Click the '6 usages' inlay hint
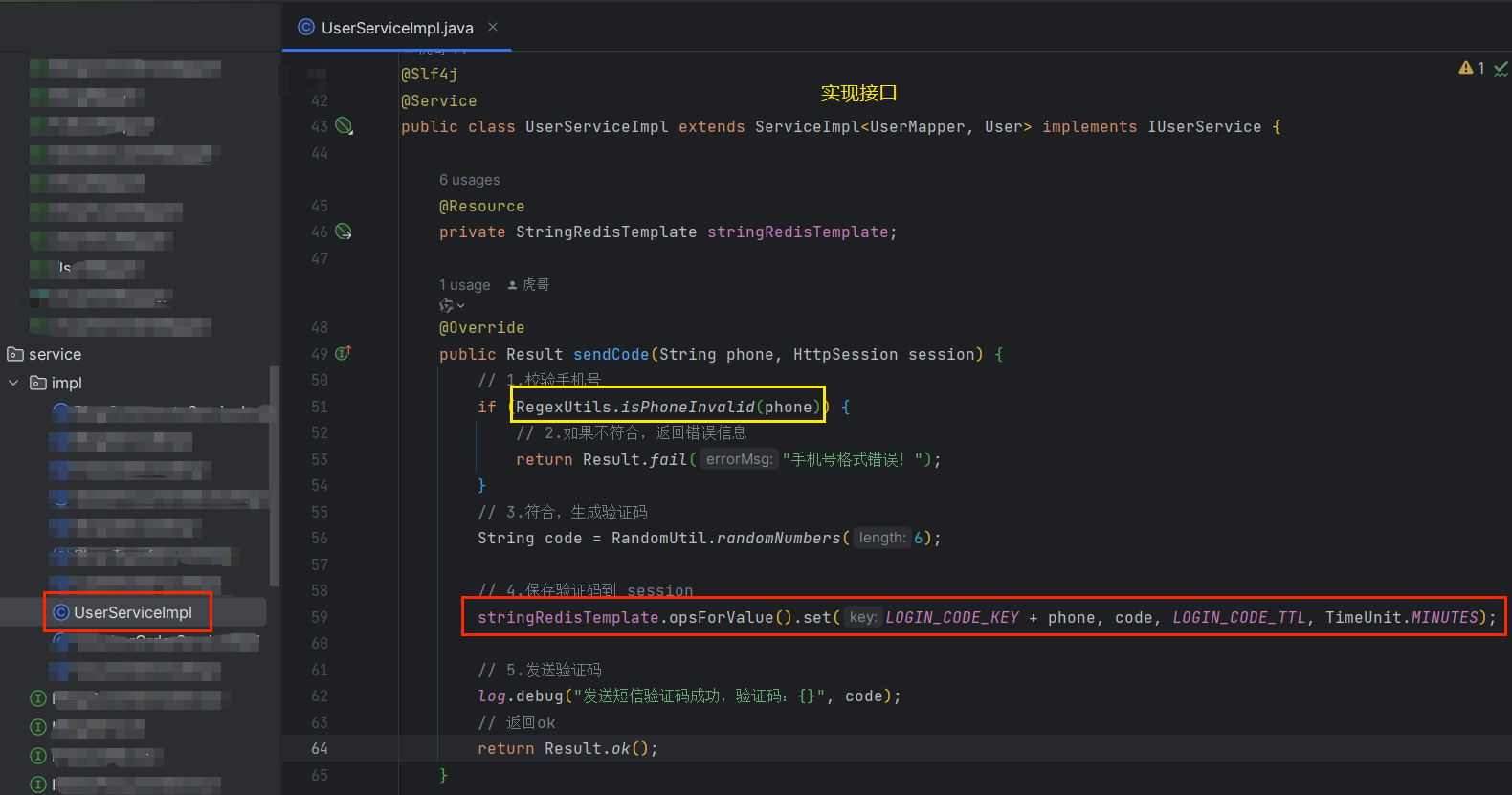The image size is (1512, 795). (470, 180)
